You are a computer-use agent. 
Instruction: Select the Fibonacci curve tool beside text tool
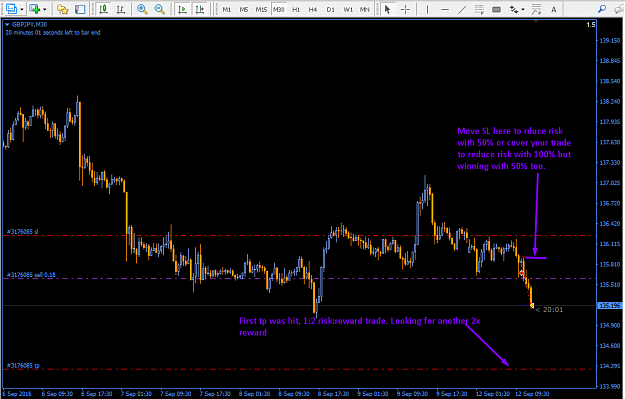coord(537,9)
